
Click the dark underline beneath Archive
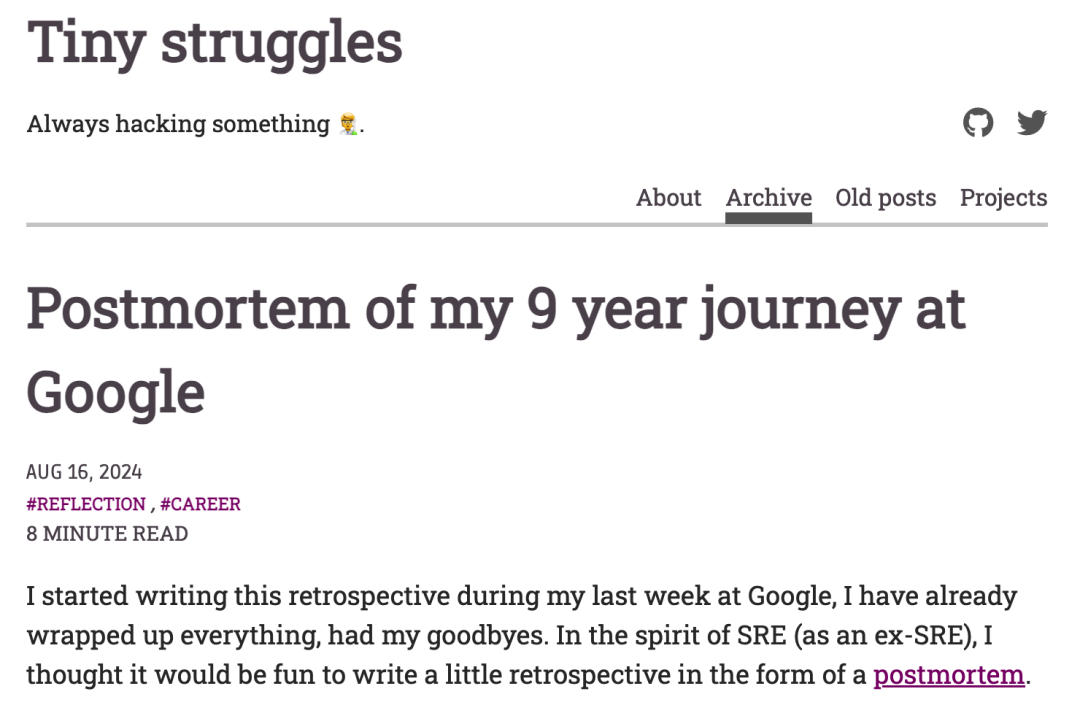coord(768,218)
